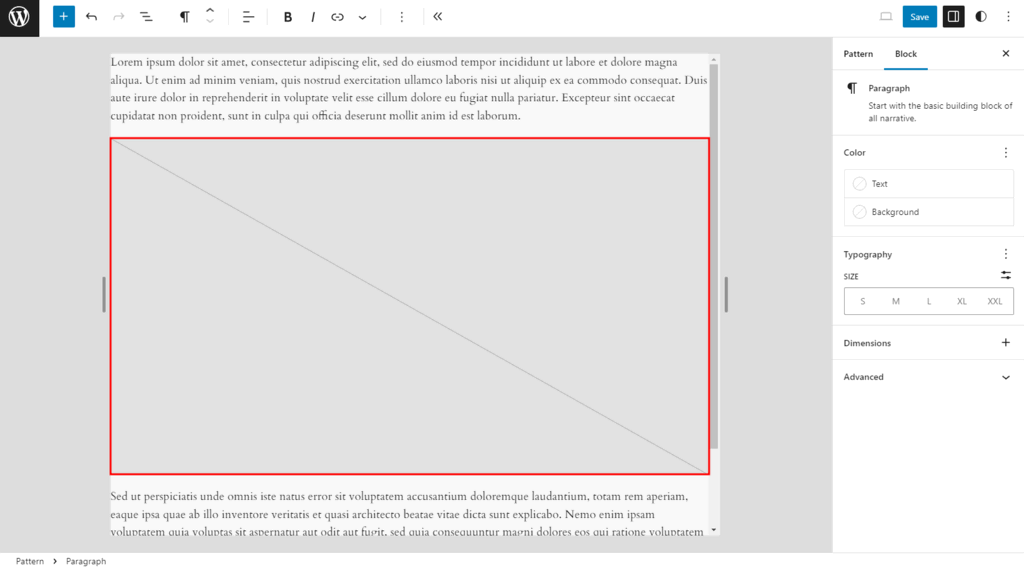Open the document overview list view
The width and height of the screenshot is (1024, 568).
tap(146, 17)
